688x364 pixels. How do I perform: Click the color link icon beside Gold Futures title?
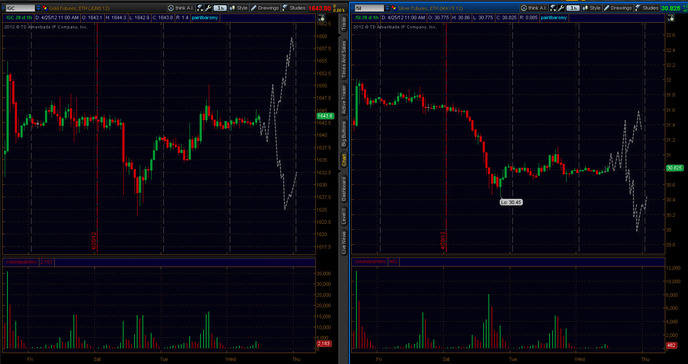[x=44, y=8]
